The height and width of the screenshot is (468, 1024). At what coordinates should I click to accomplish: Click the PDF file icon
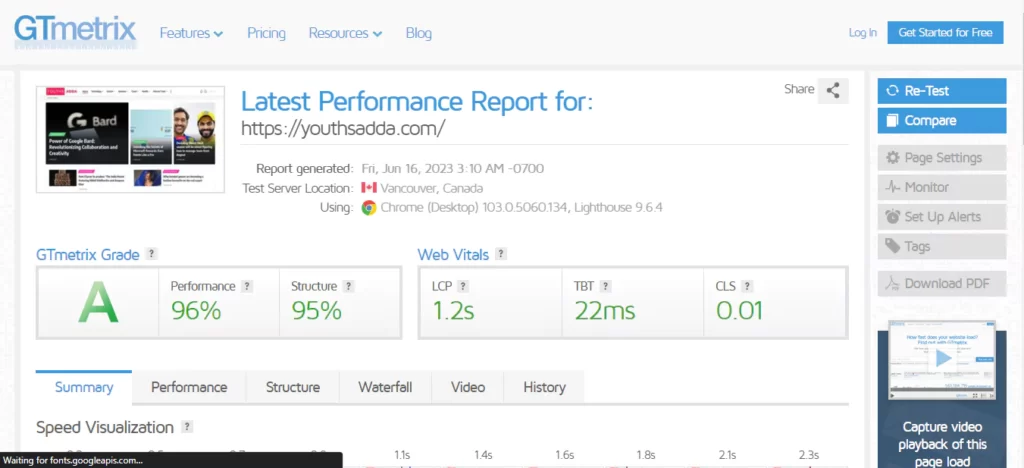point(892,284)
